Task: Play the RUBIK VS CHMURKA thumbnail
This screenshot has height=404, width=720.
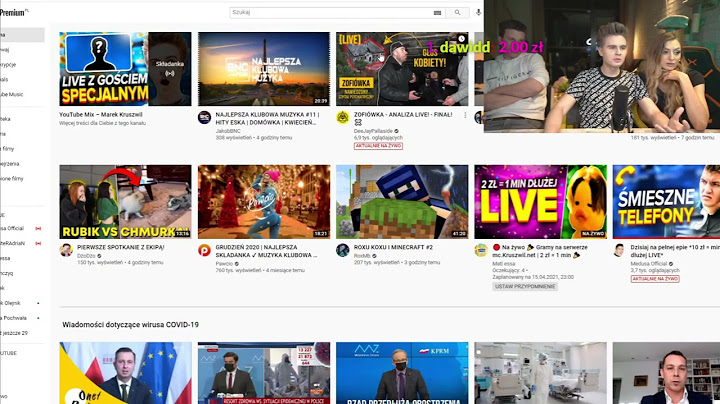Action: pos(125,202)
